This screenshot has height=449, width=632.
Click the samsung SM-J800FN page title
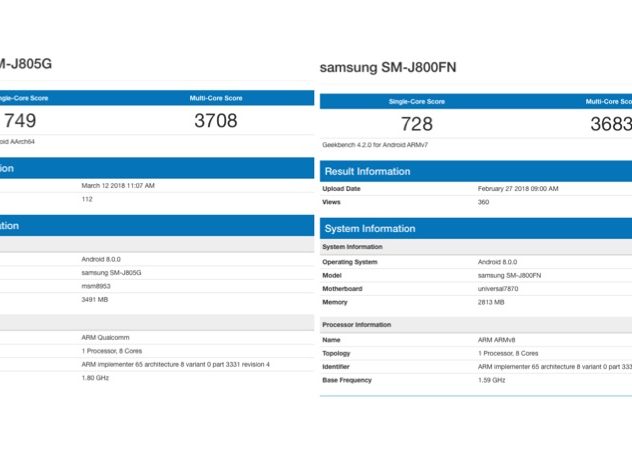pyautogui.click(x=388, y=68)
